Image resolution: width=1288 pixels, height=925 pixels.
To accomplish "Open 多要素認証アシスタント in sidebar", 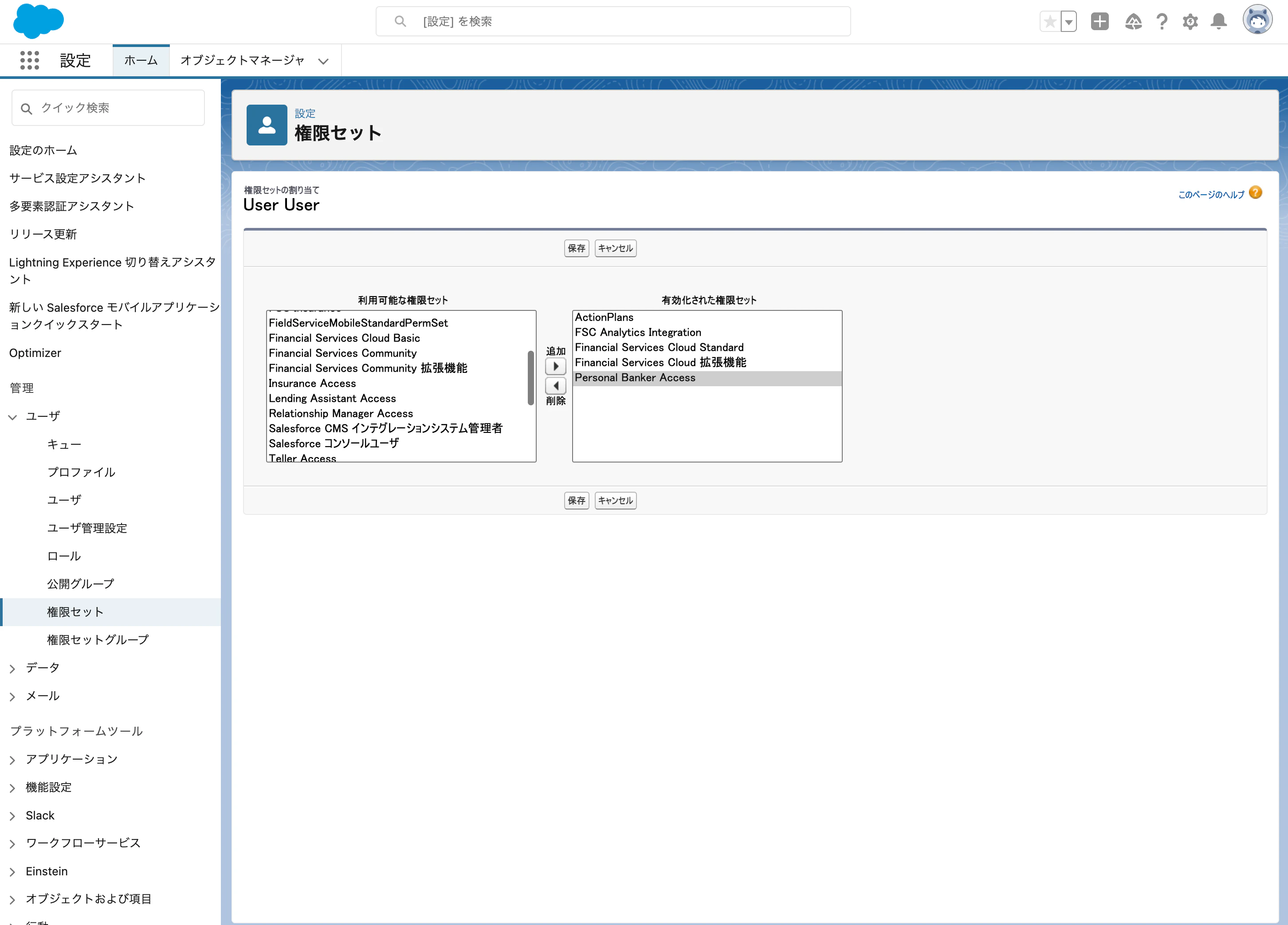I will coord(71,206).
